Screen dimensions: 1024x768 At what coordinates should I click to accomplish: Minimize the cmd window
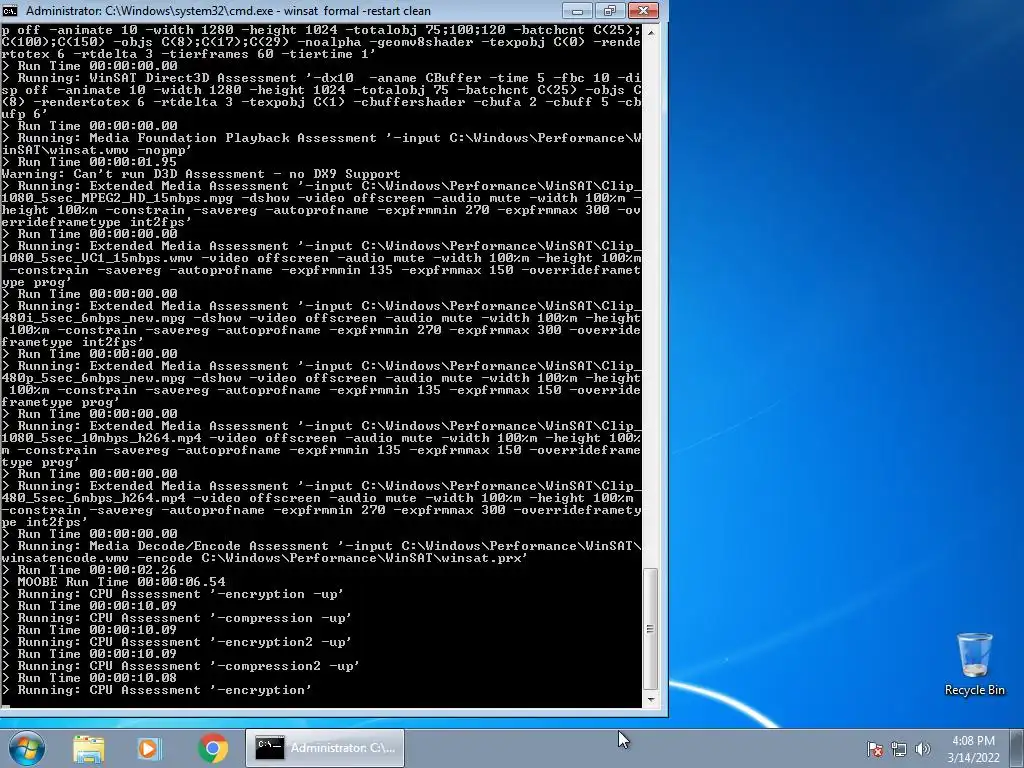pos(577,10)
